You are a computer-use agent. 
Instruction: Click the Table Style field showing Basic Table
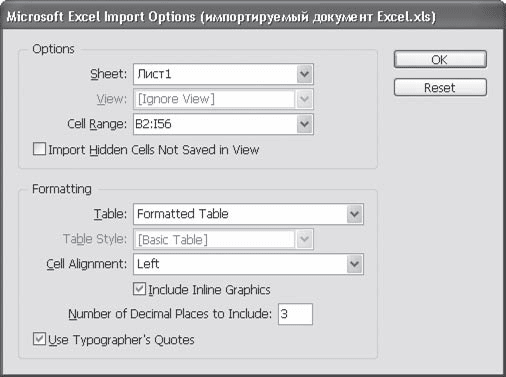click(x=215, y=239)
